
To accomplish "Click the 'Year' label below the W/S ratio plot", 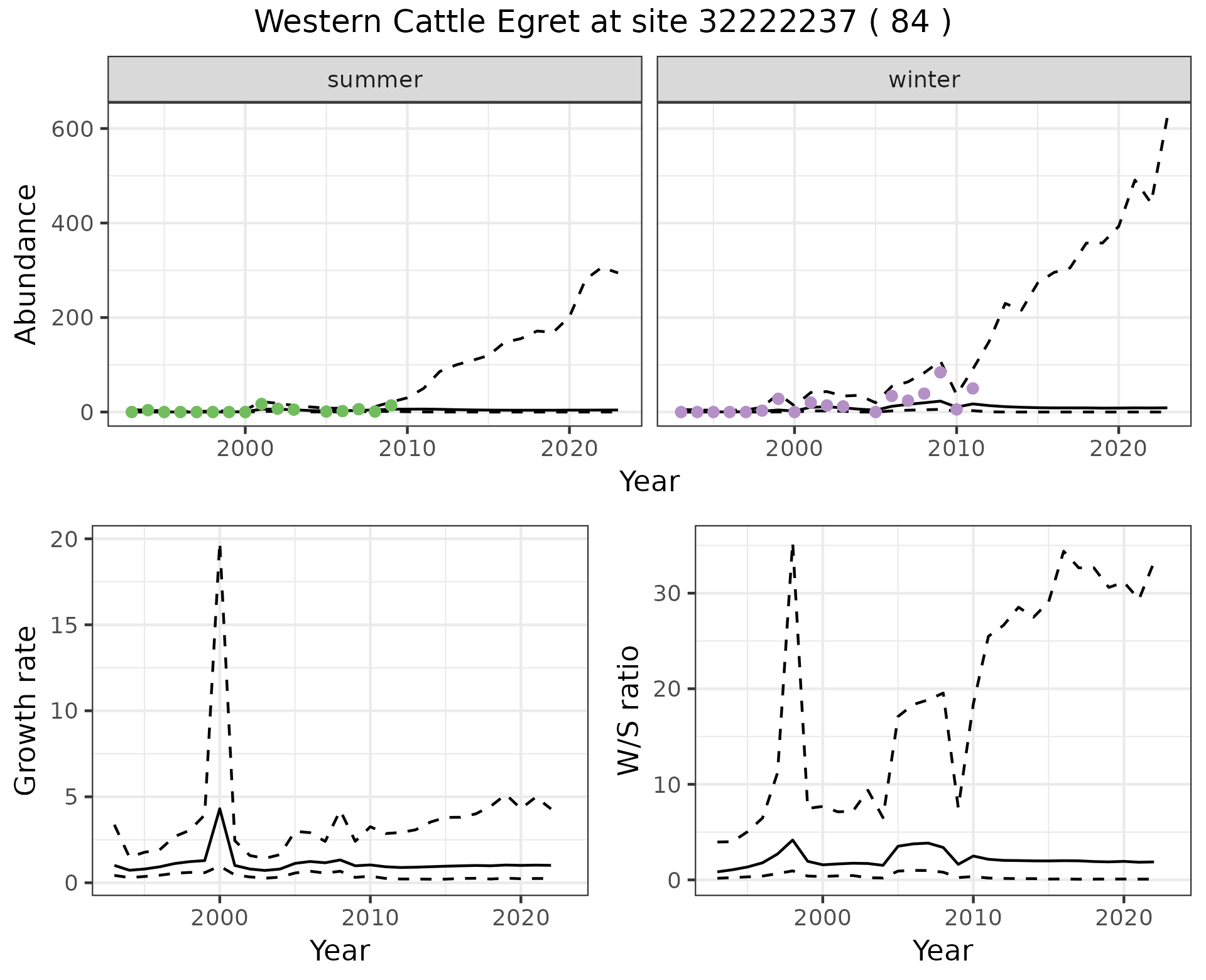I will coord(943,950).
